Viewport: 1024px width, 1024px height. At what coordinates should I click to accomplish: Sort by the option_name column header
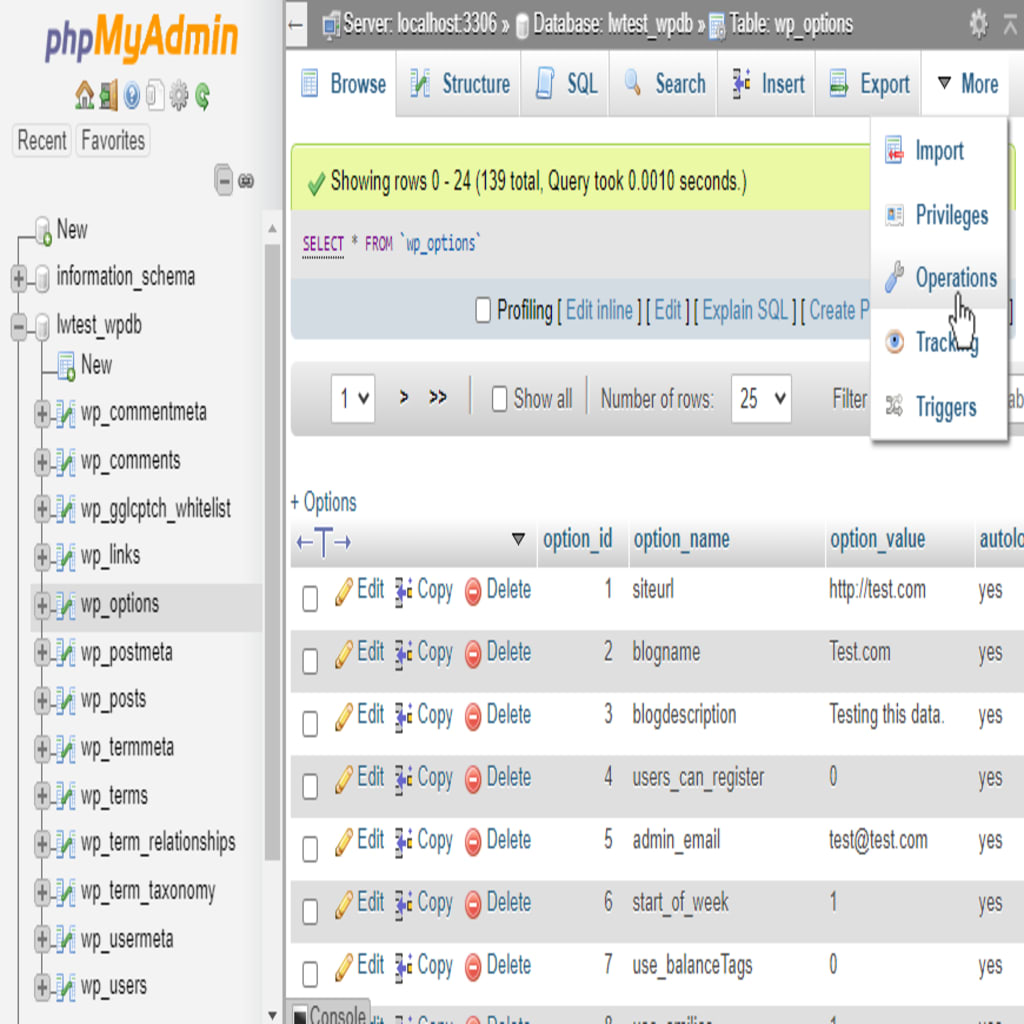(681, 539)
